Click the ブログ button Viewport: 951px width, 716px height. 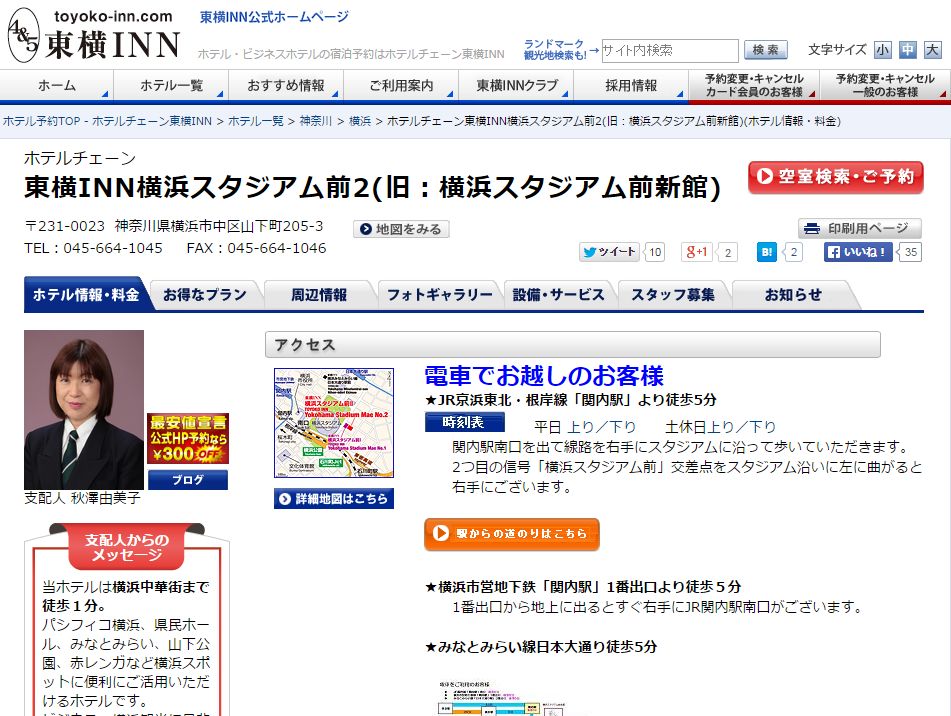(188, 480)
